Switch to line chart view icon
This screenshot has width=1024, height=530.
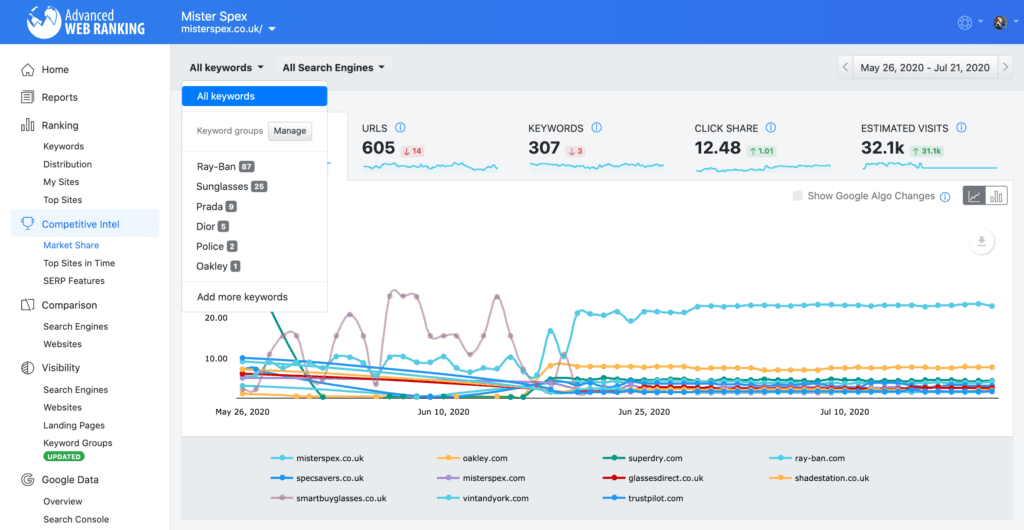[974, 196]
